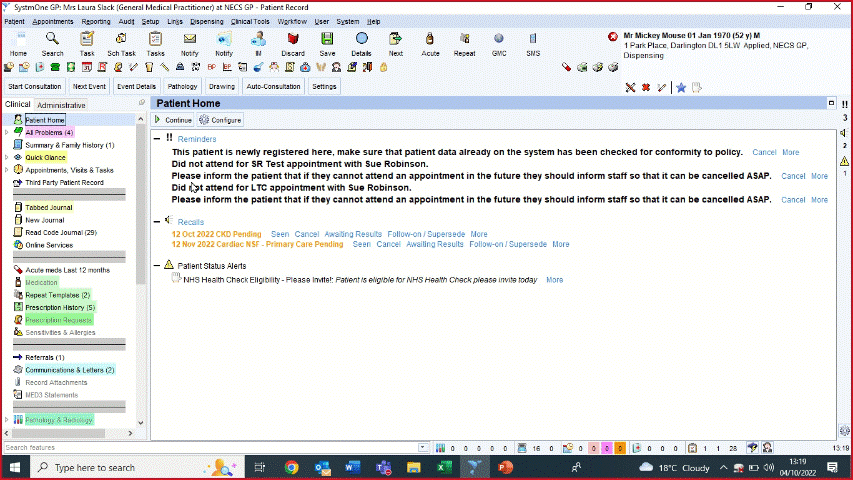Click the Continue button

173,120
